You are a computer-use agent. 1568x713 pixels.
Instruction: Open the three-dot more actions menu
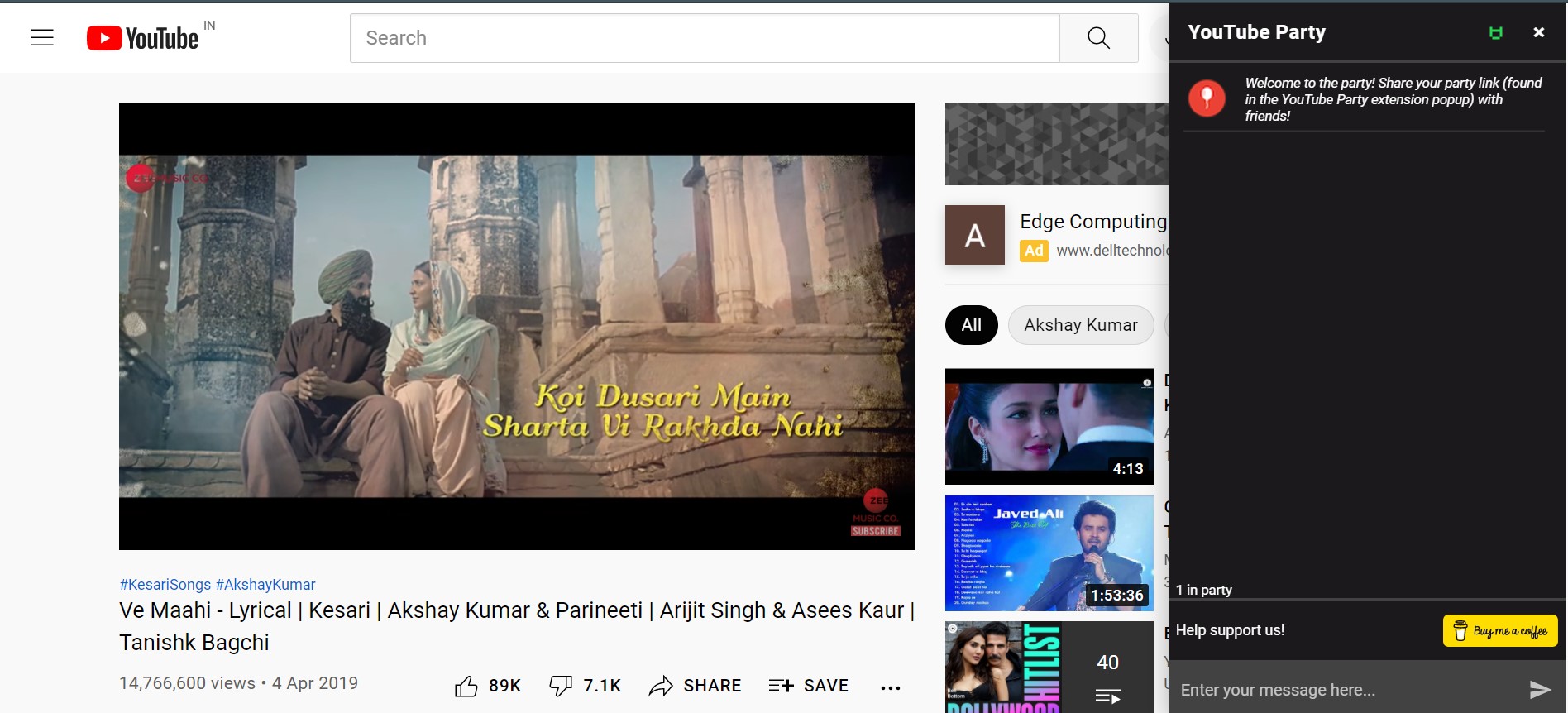(891, 687)
